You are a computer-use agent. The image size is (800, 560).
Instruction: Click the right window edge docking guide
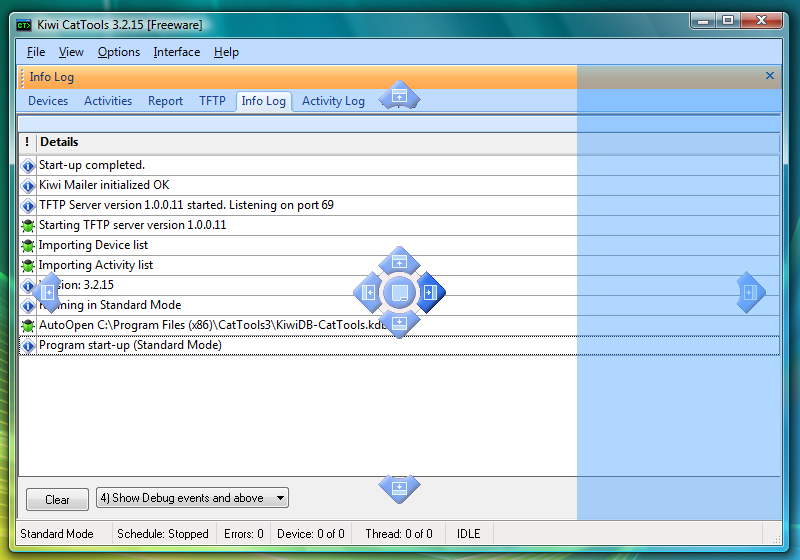(751, 292)
